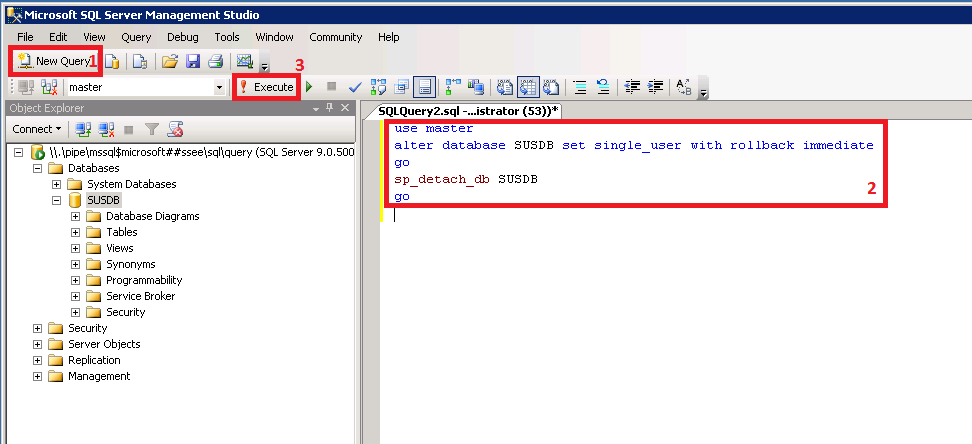
Task: Open the SQL Editor toolbar options arrow
Action: tap(703, 92)
